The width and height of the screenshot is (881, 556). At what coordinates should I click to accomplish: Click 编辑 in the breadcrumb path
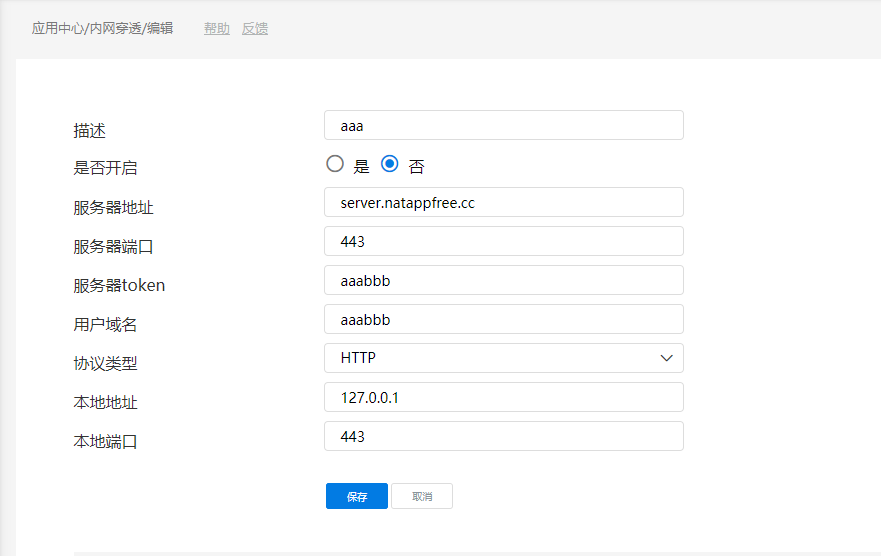[x=160, y=28]
